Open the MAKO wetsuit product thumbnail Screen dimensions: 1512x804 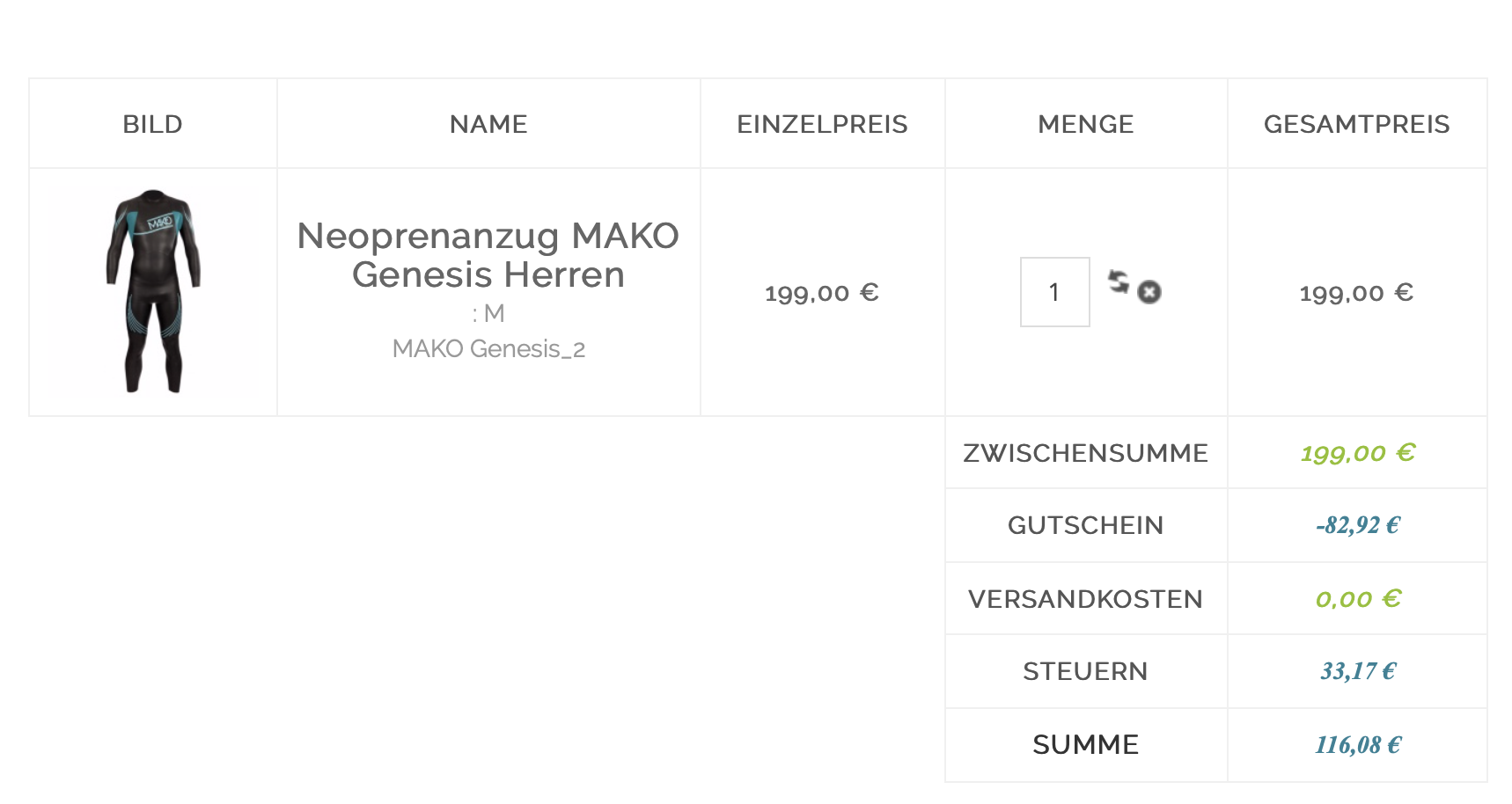[x=154, y=291]
